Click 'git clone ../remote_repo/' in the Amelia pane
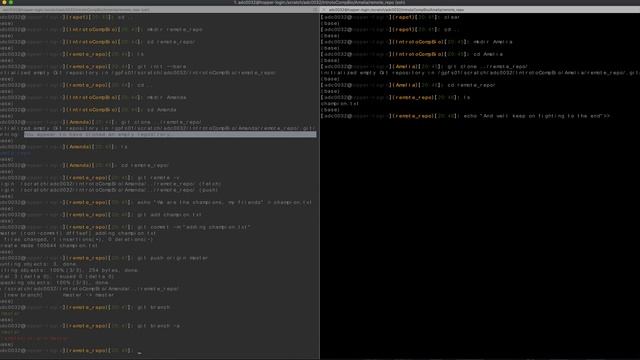The image size is (640, 360). coord(487,67)
